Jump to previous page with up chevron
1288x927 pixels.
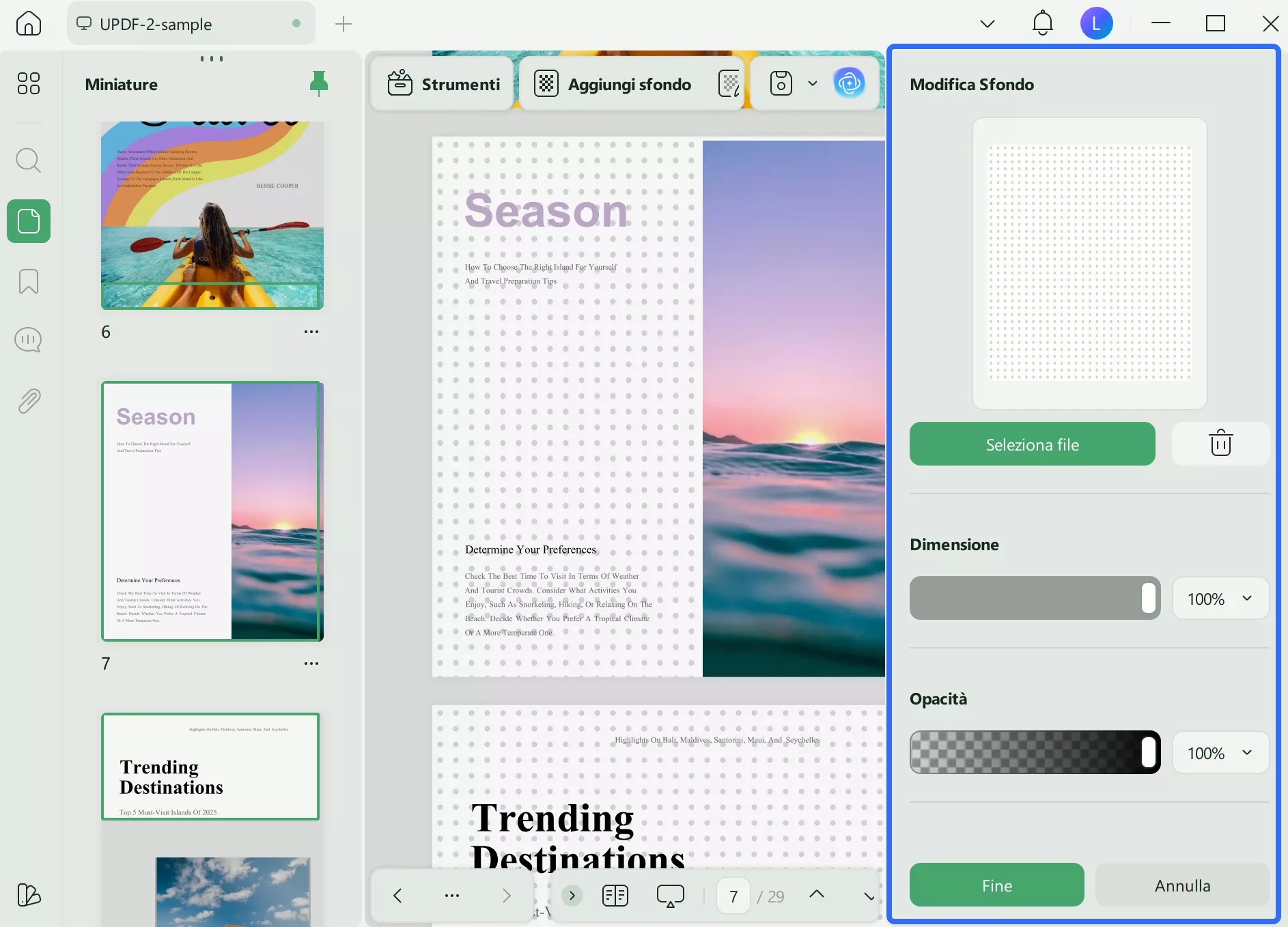(817, 894)
